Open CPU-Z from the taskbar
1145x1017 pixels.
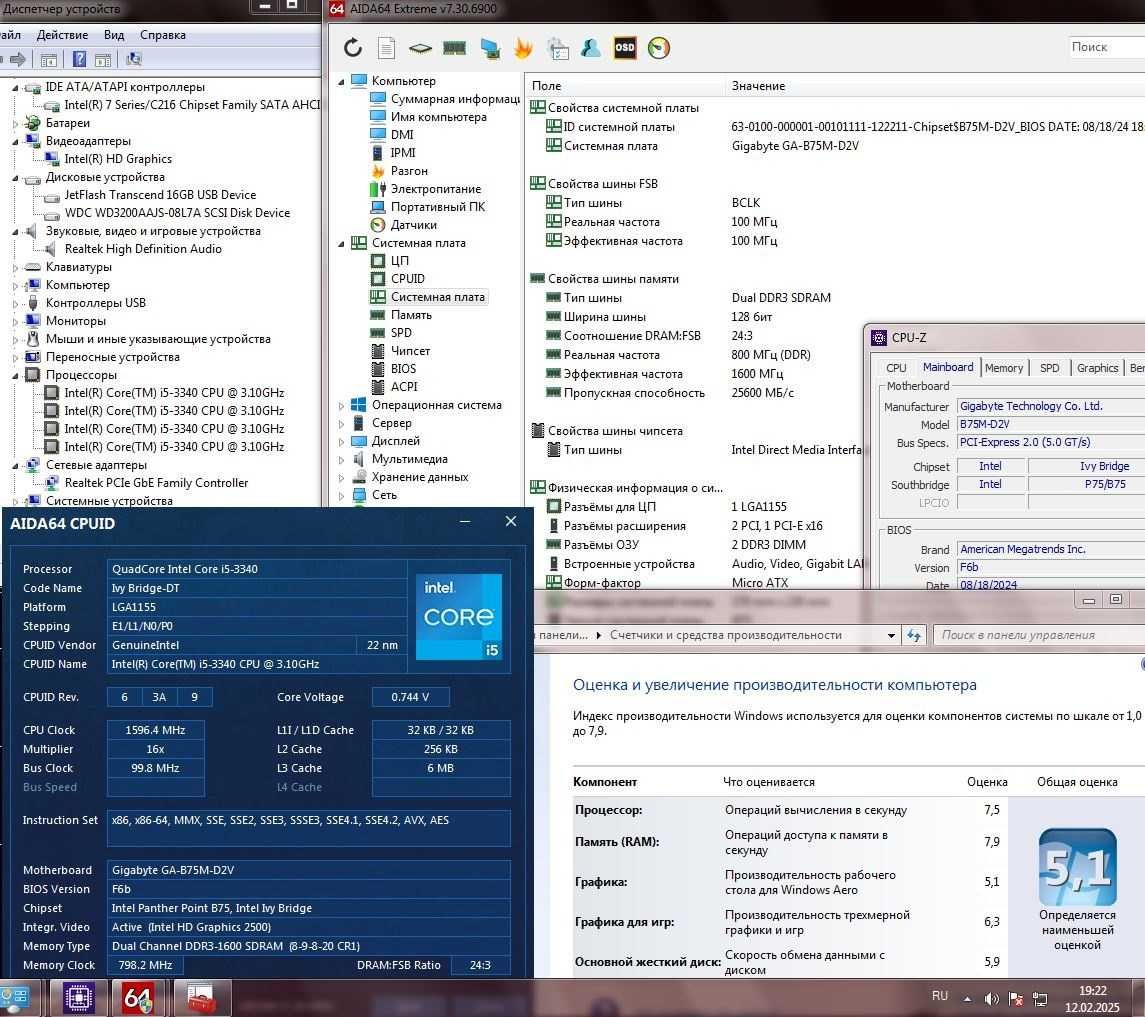point(78,998)
